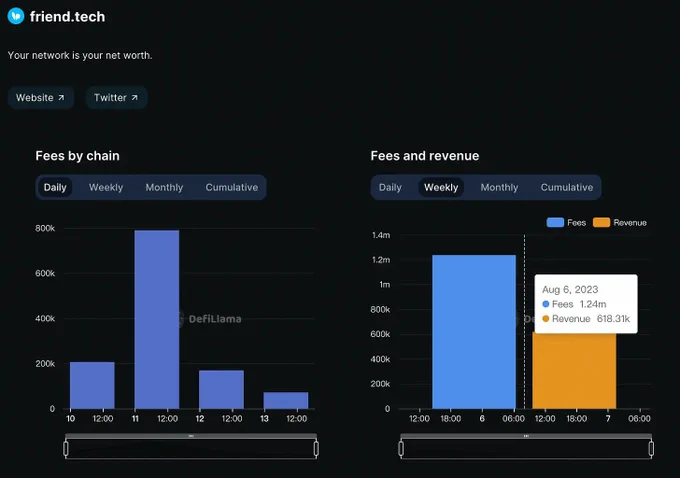Click right zoom handle under Fees by chain
The width and height of the screenshot is (680, 478).
coord(316,449)
